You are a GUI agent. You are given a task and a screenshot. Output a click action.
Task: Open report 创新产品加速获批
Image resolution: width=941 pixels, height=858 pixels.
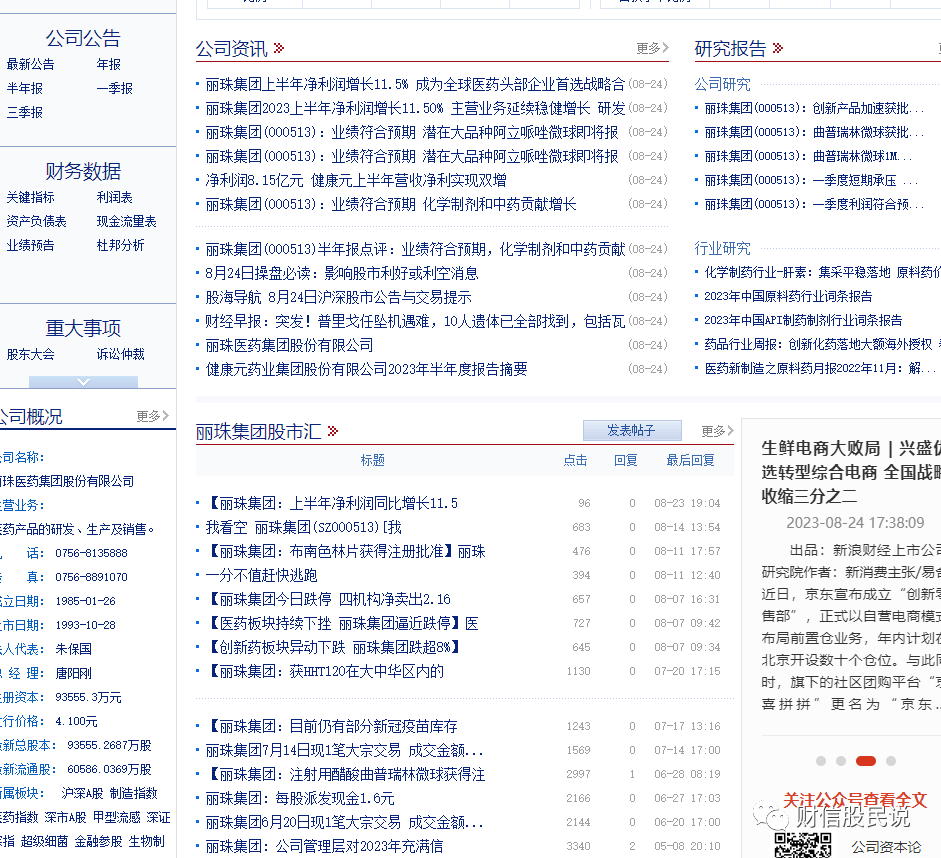coord(814,108)
